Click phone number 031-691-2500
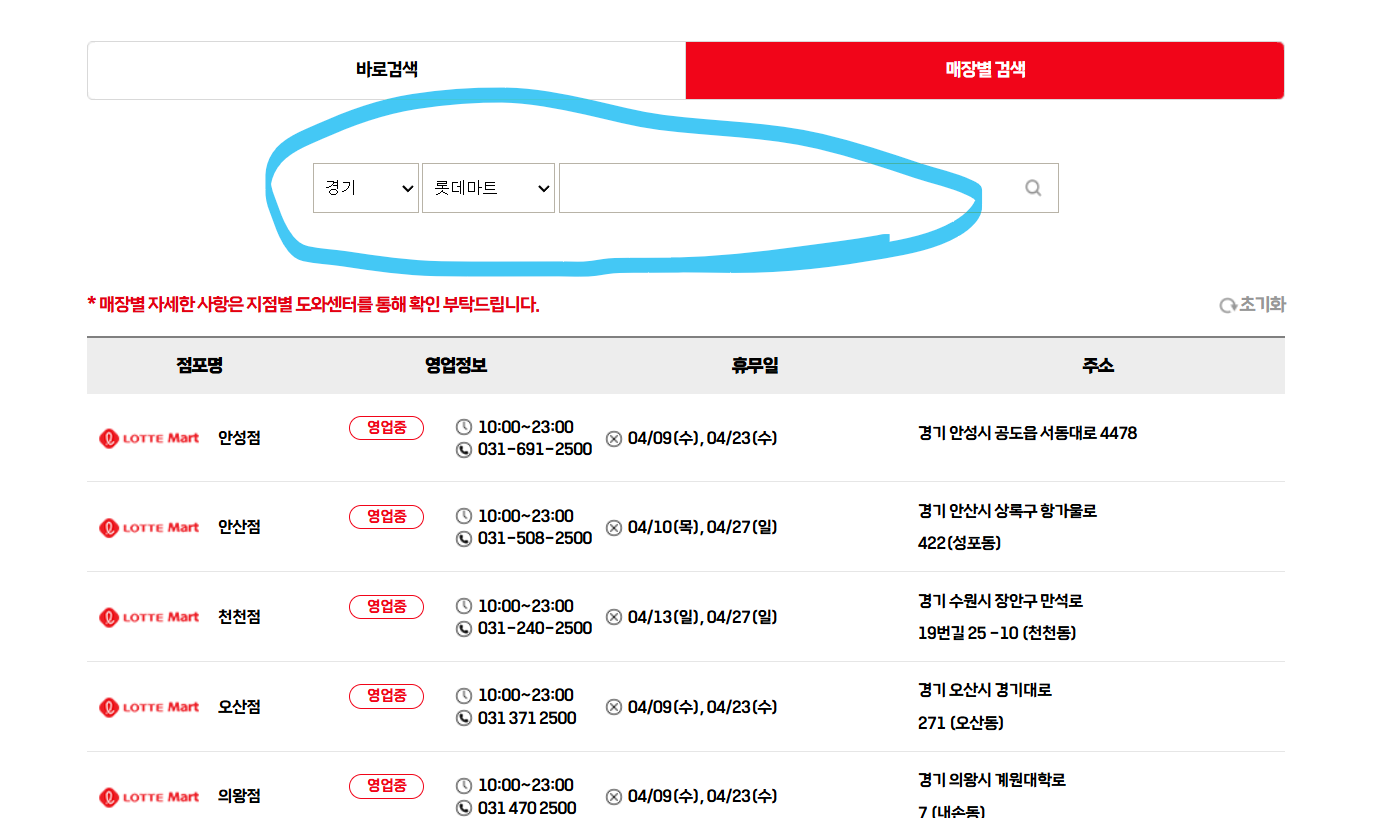Image resolution: width=1397 pixels, height=818 pixels. click(x=535, y=450)
